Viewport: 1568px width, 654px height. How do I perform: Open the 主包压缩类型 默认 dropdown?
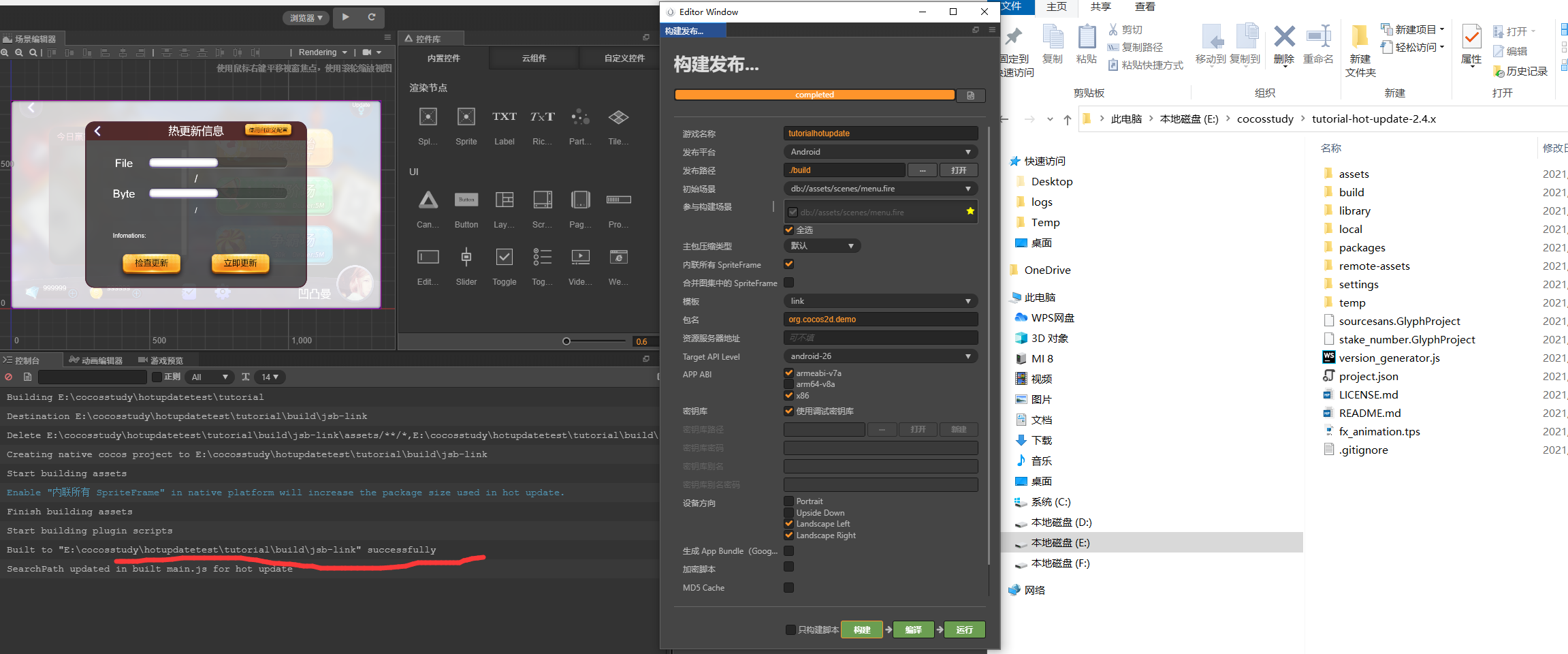coord(822,246)
